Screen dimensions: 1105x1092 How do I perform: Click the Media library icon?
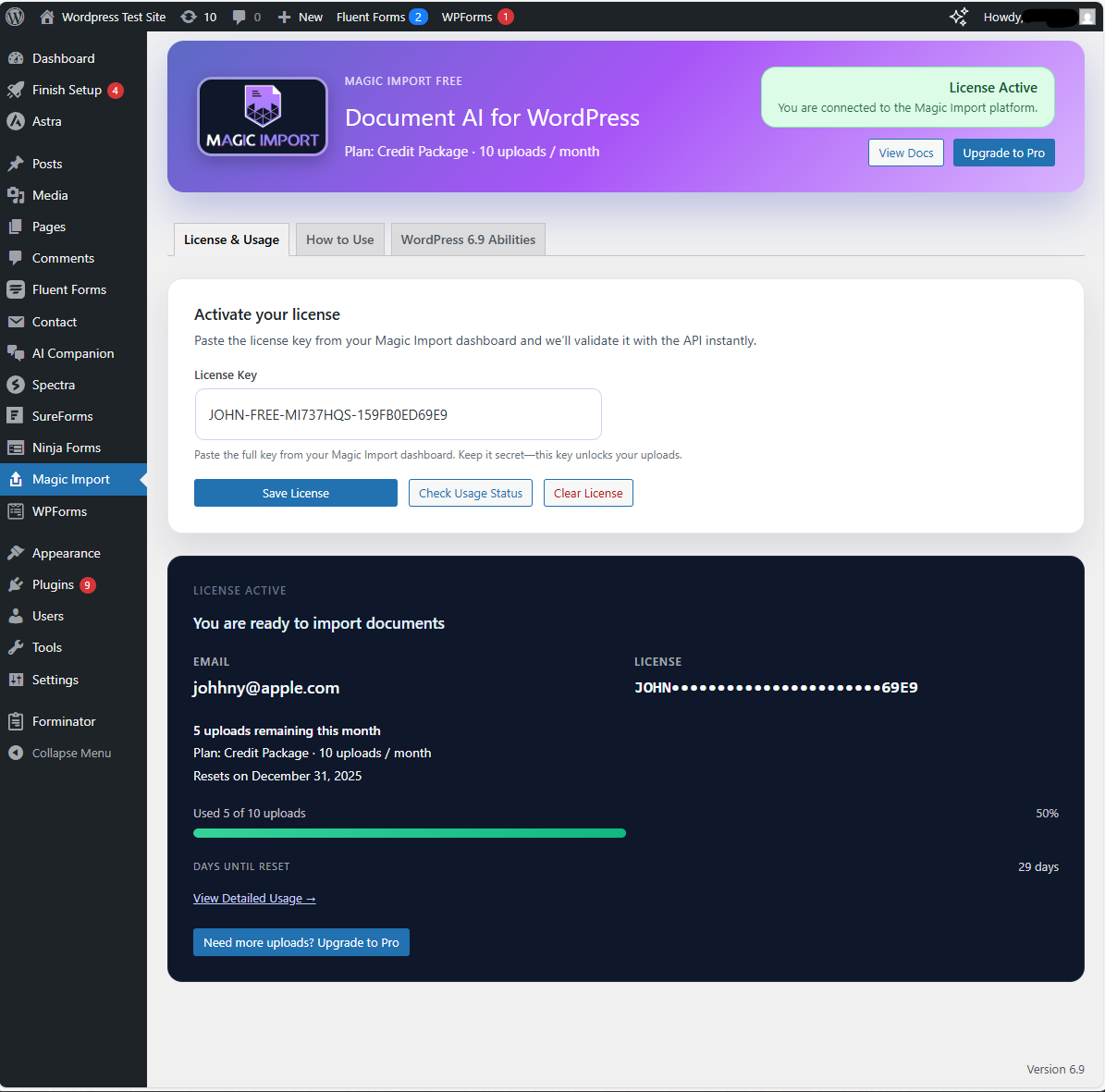[16, 195]
